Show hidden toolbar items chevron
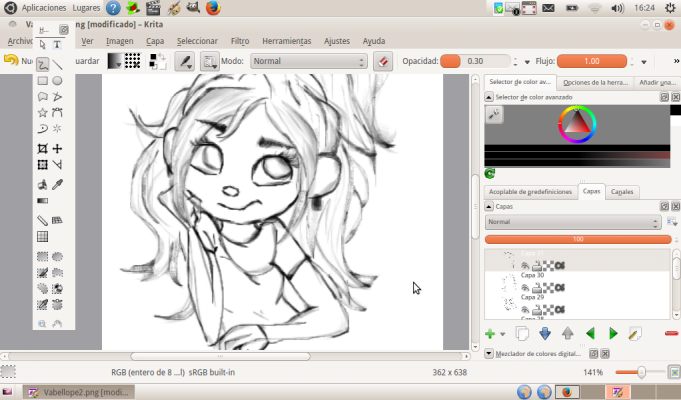 tap(676, 61)
